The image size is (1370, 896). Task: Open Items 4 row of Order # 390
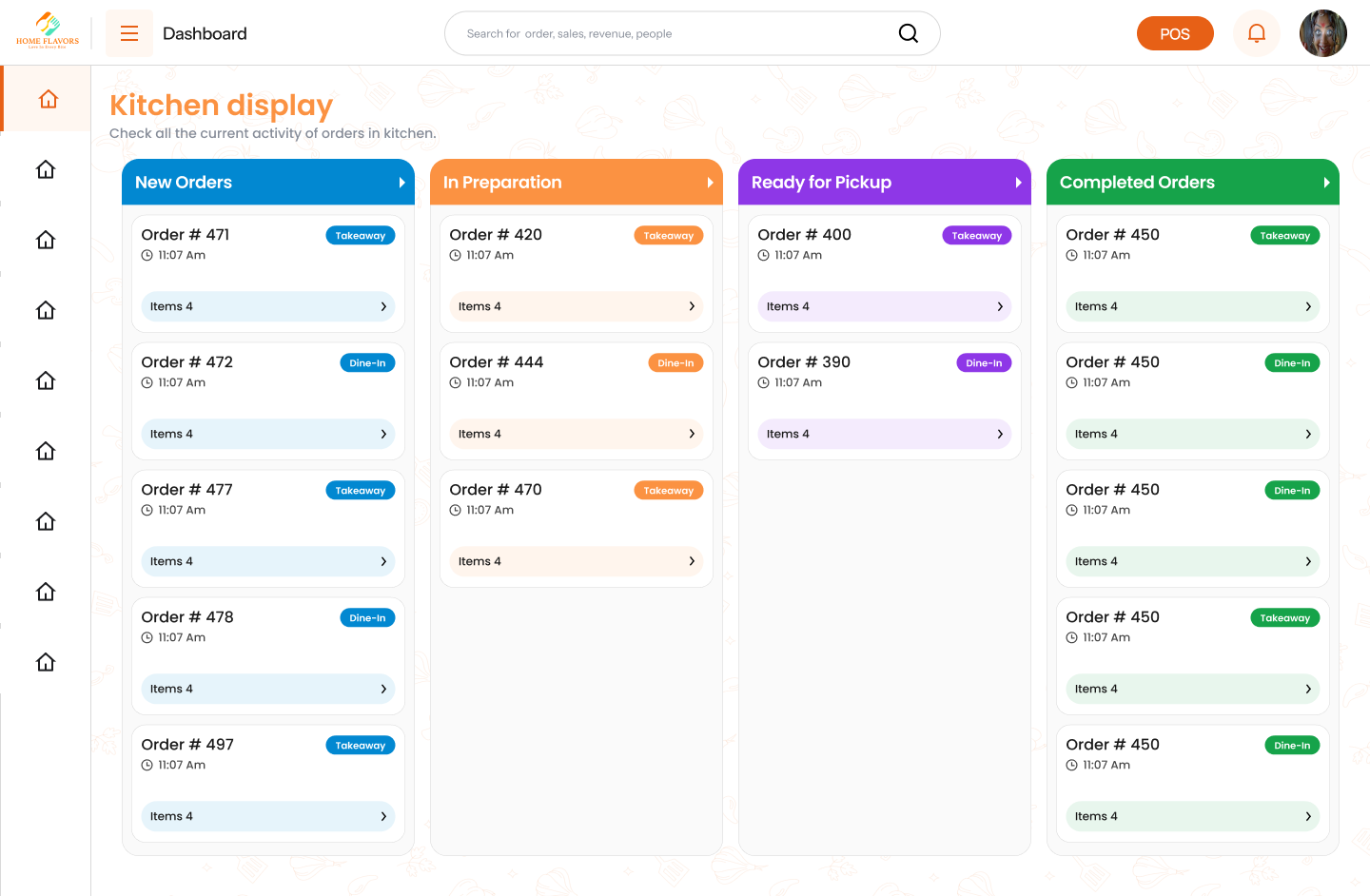coord(884,434)
